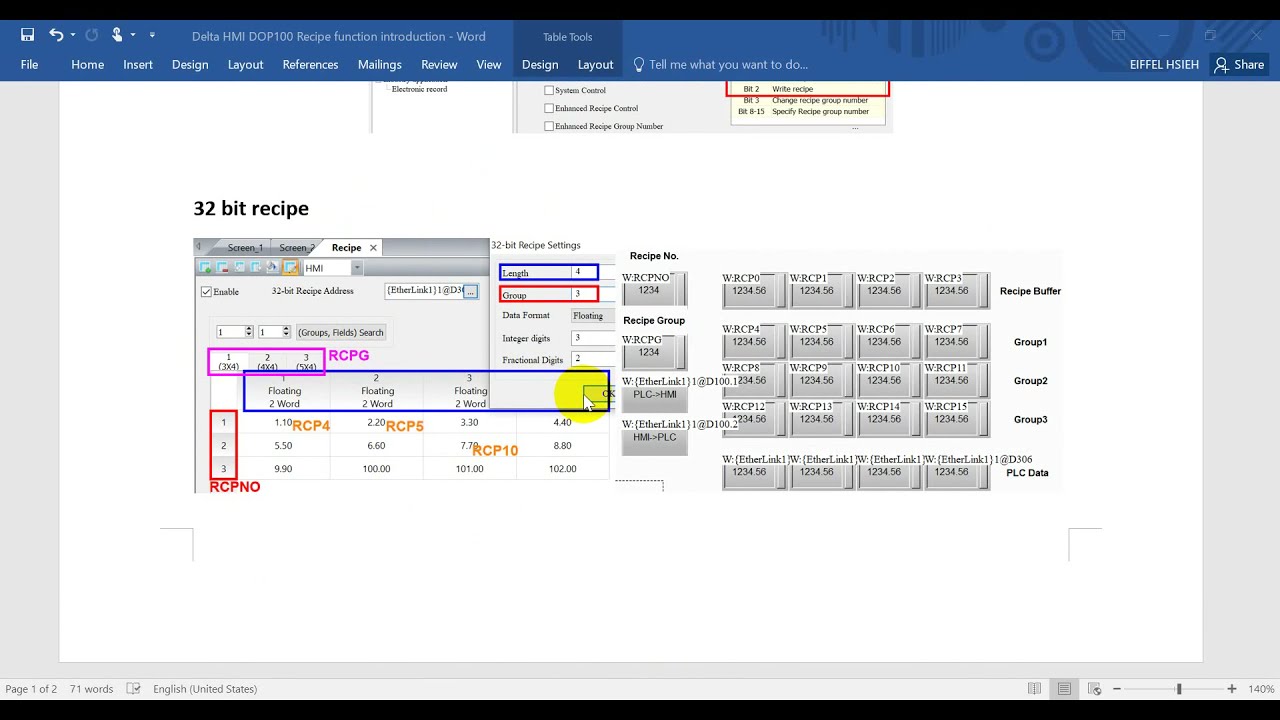This screenshot has width=1280, height=720.
Task: Open the Mailings ribbon tab
Action: (x=379, y=64)
